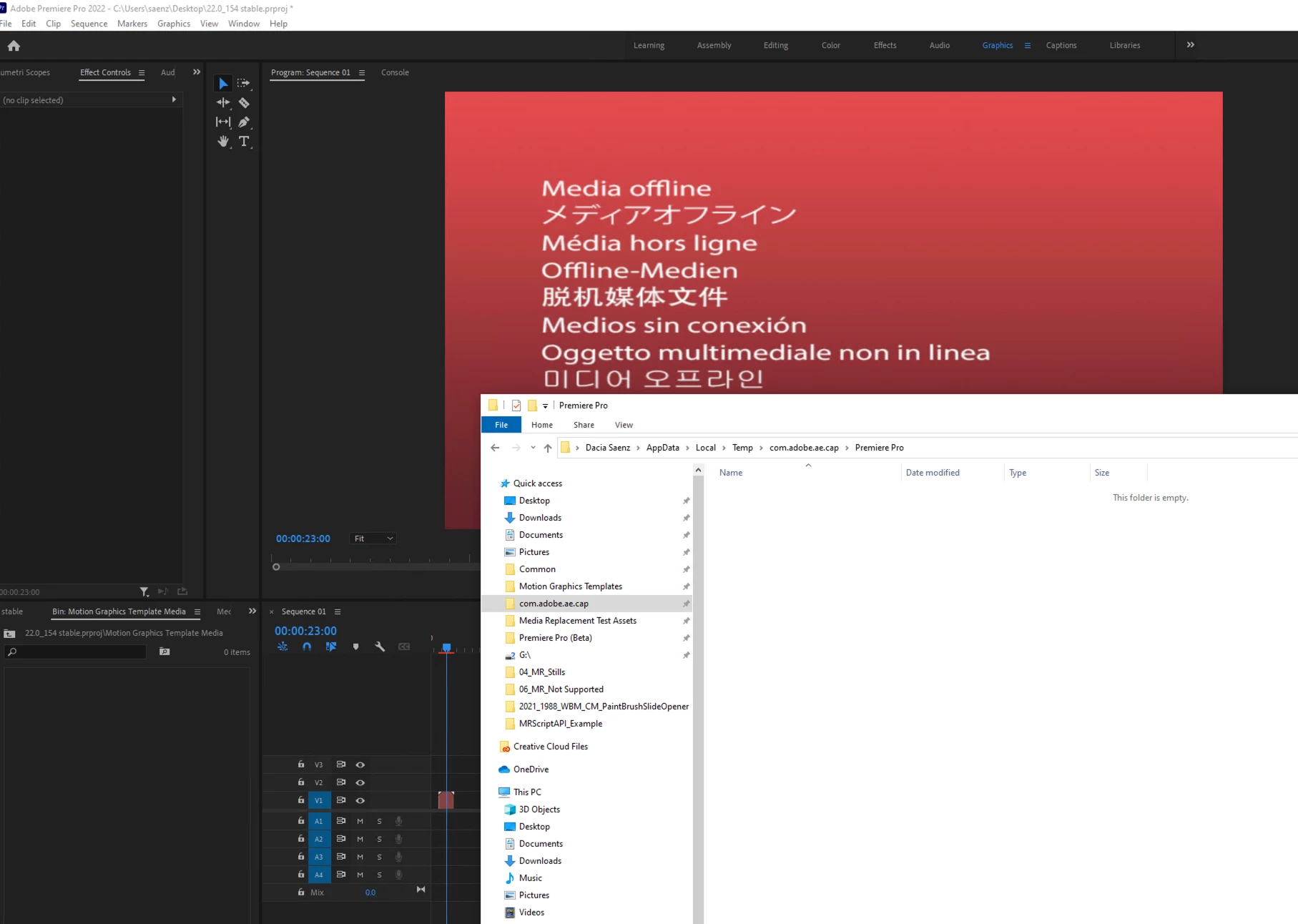Image resolution: width=1298 pixels, height=924 pixels.
Task: Open the timeline settings wrench
Action: pos(380,647)
